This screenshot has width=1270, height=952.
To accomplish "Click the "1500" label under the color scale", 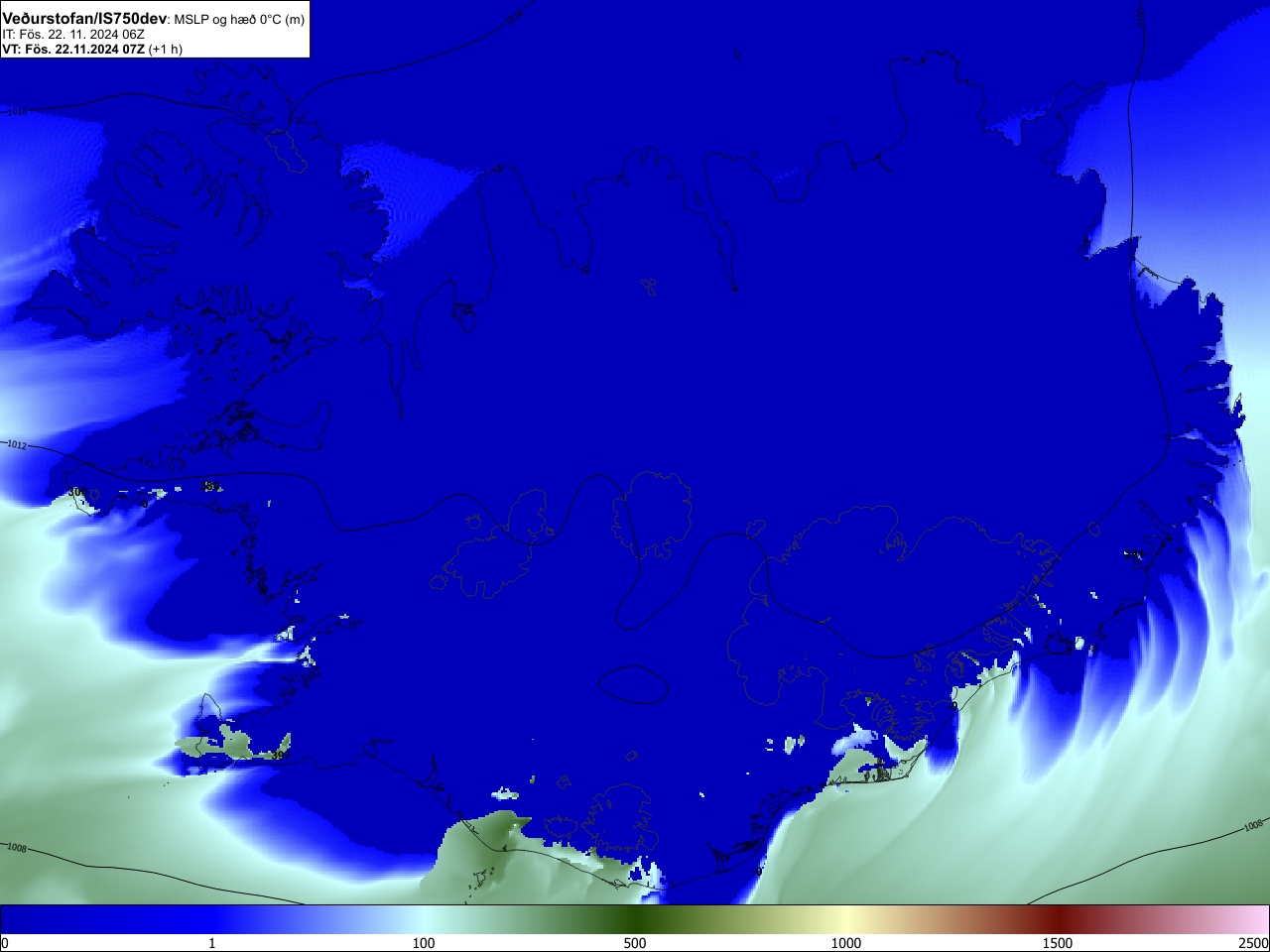I will click(x=1058, y=943).
